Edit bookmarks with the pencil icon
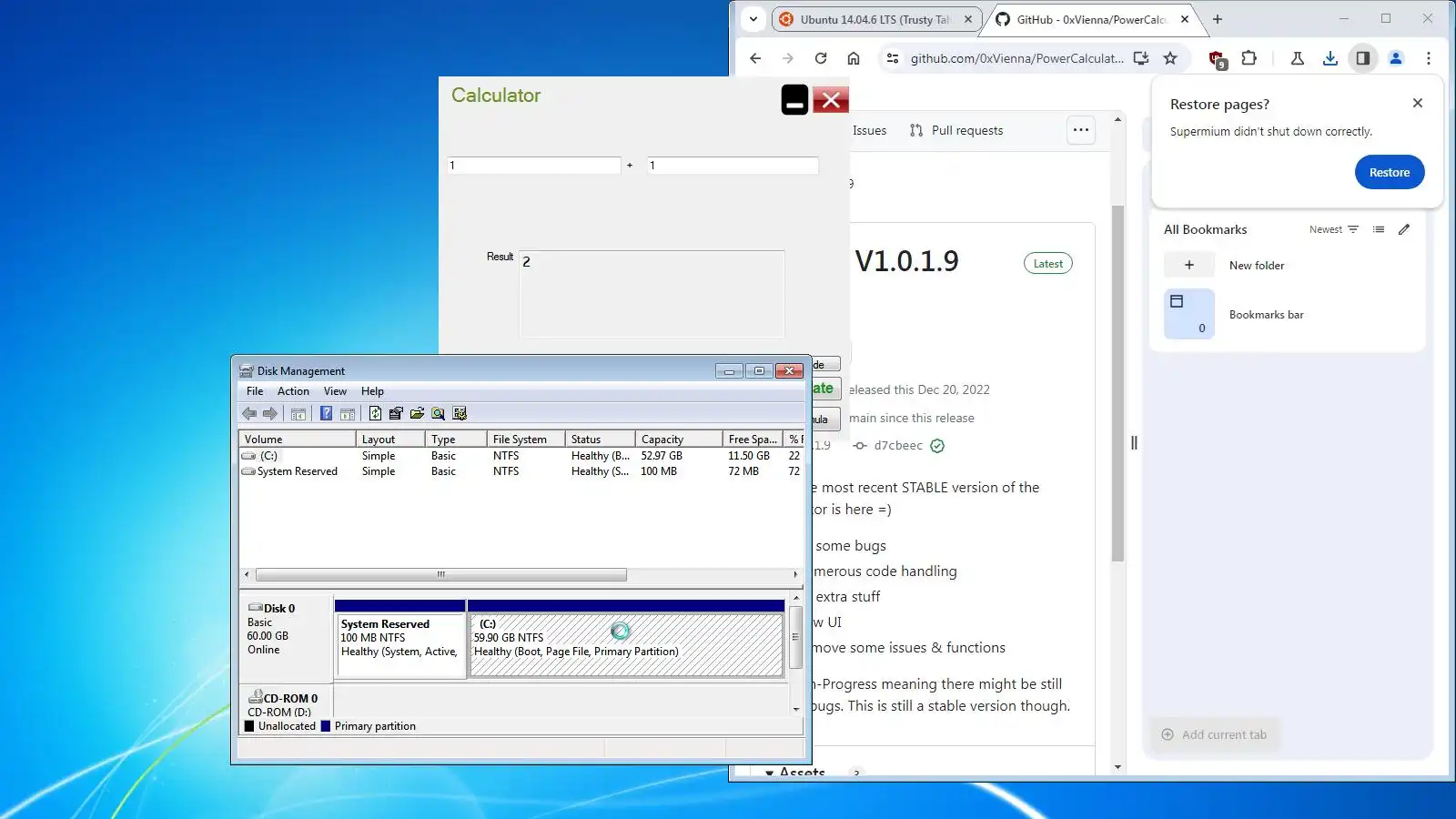 pyautogui.click(x=1404, y=229)
